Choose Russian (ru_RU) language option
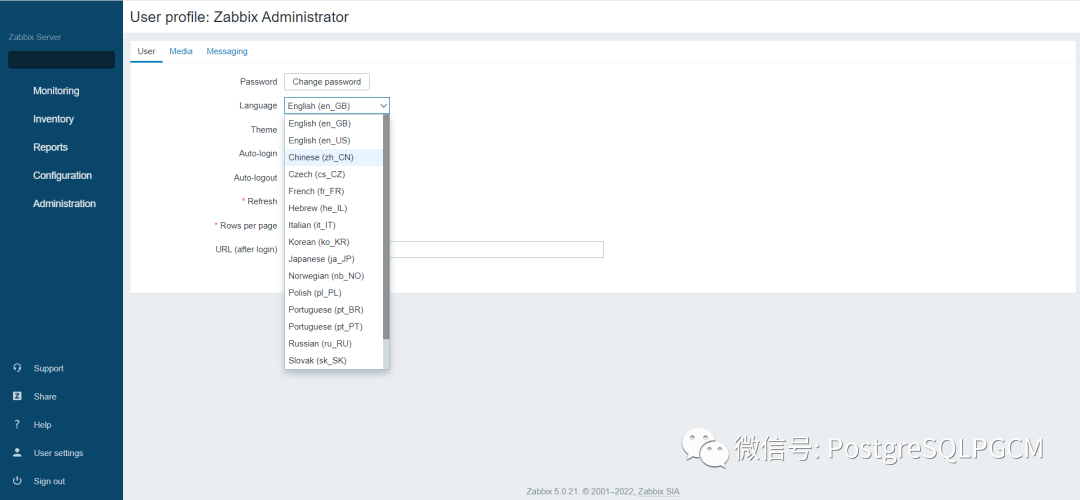This screenshot has height=500, width=1080. [x=334, y=344]
